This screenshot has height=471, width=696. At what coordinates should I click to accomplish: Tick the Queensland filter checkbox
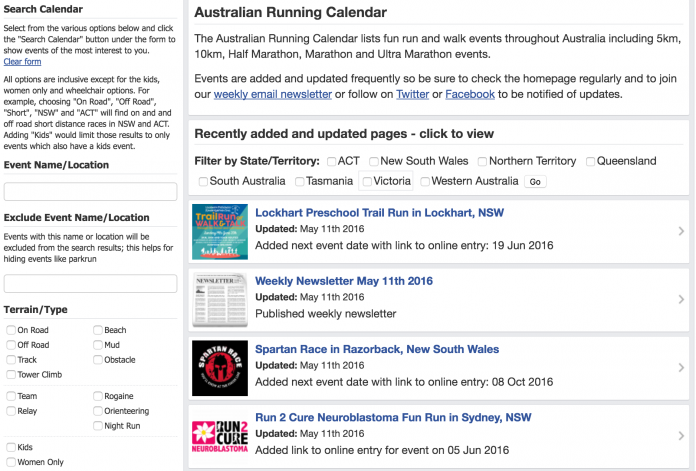(x=590, y=162)
